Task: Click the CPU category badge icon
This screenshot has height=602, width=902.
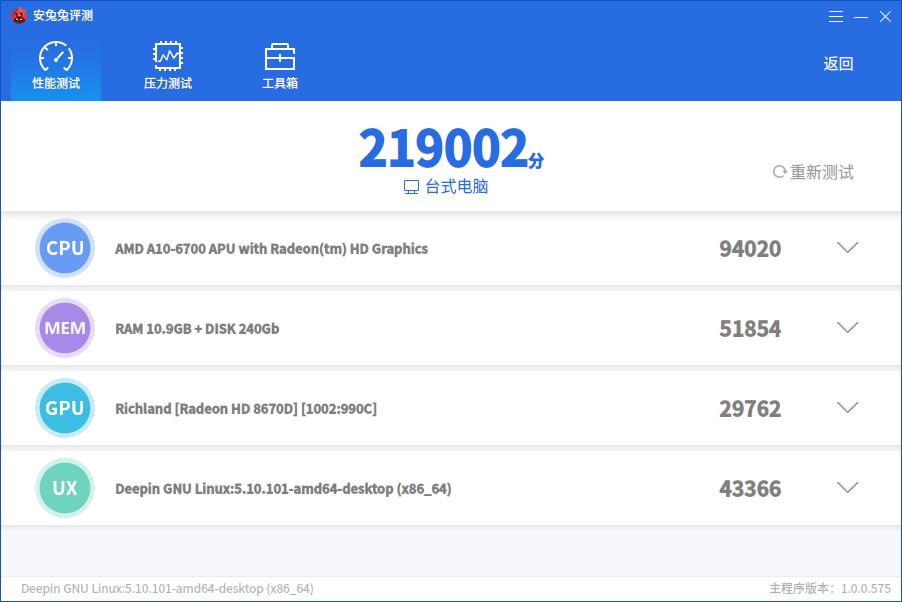Action: pos(65,248)
